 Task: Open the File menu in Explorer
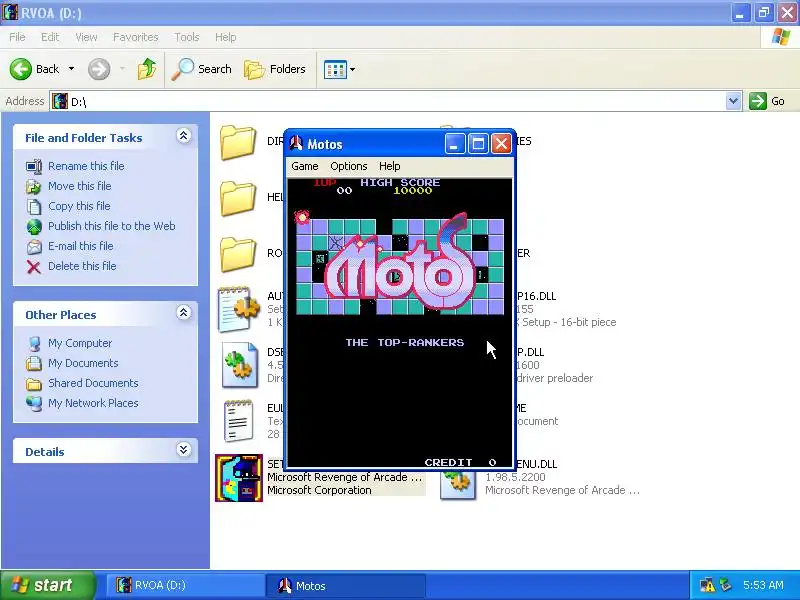click(17, 37)
